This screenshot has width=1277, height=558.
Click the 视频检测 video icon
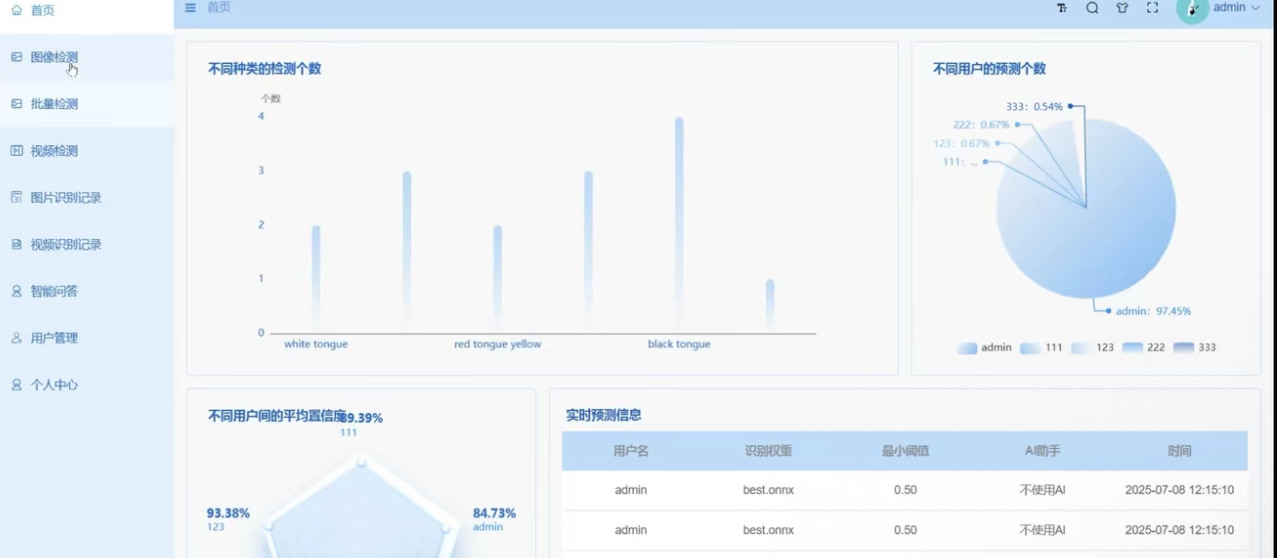tap(16, 151)
